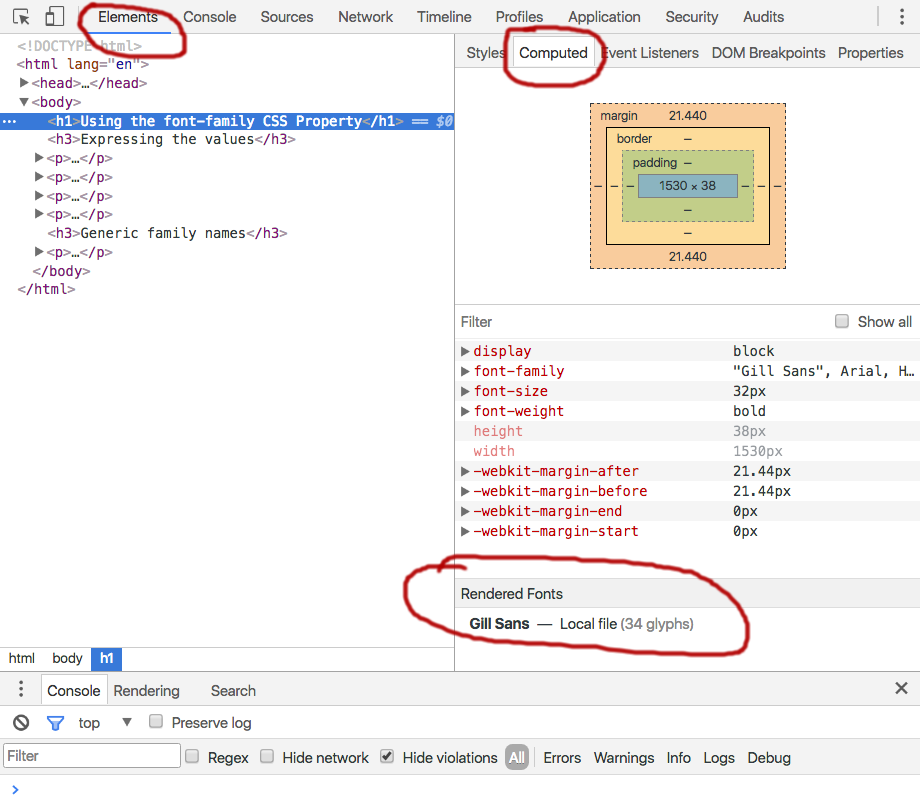This screenshot has width=920, height=807.
Task: Collapse the body element node
Action: [24, 102]
